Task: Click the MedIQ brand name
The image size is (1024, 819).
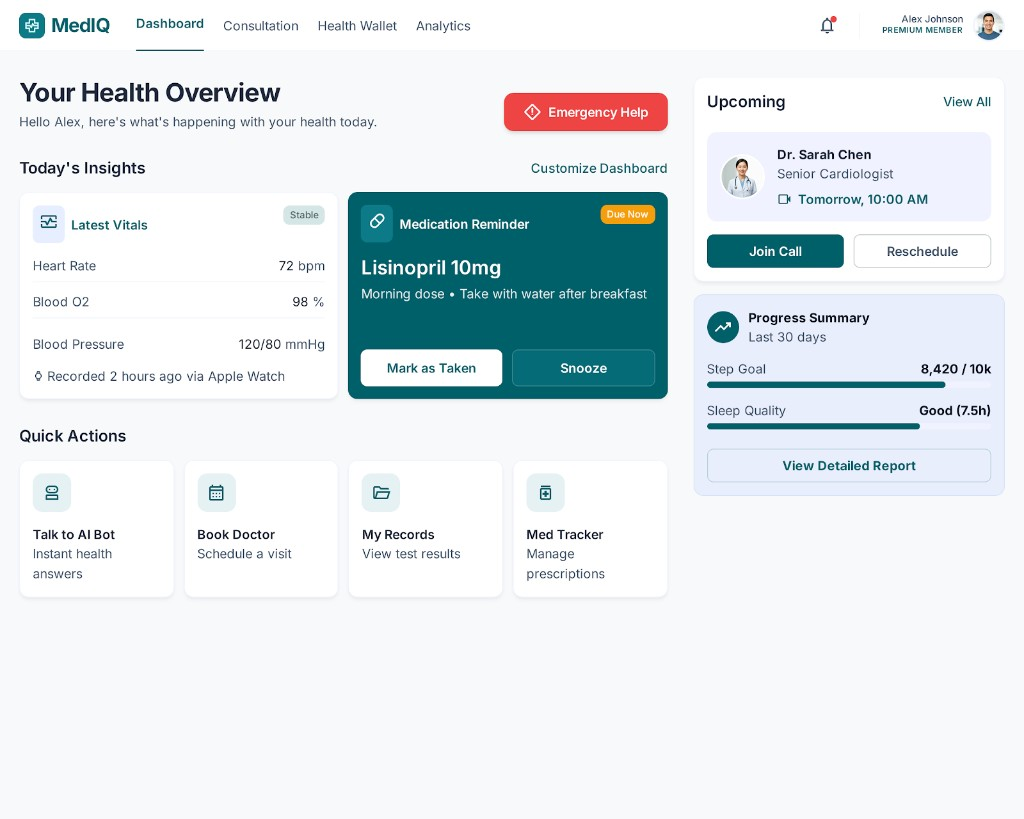Action: point(80,25)
